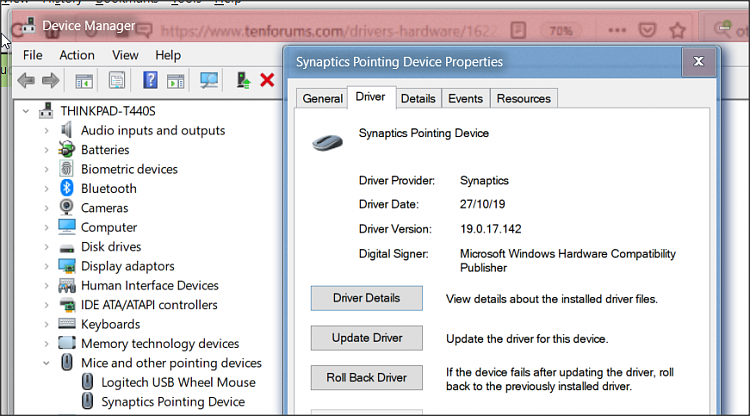Image resolution: width=750 pixels, height=416 pixels.
Task: Select Synaptics Pointing Device tree item
Action: [173, 402]
